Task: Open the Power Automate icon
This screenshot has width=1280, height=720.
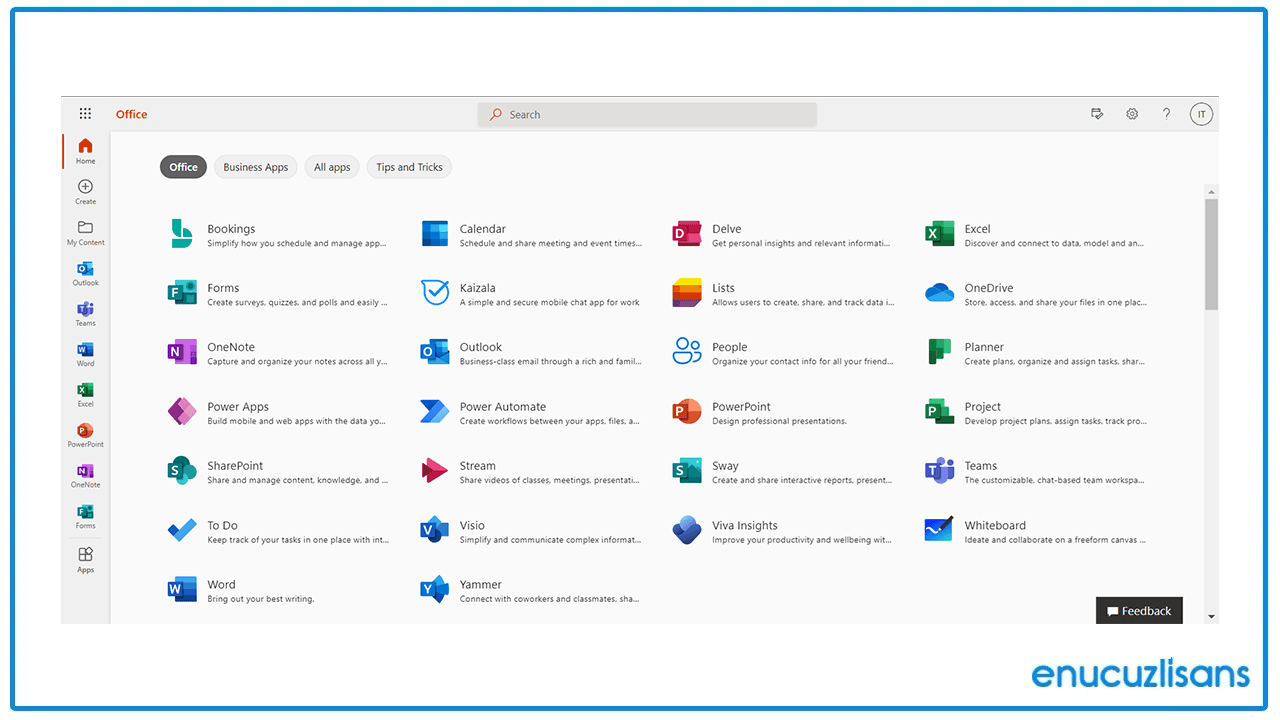Action: pos(435,412)
